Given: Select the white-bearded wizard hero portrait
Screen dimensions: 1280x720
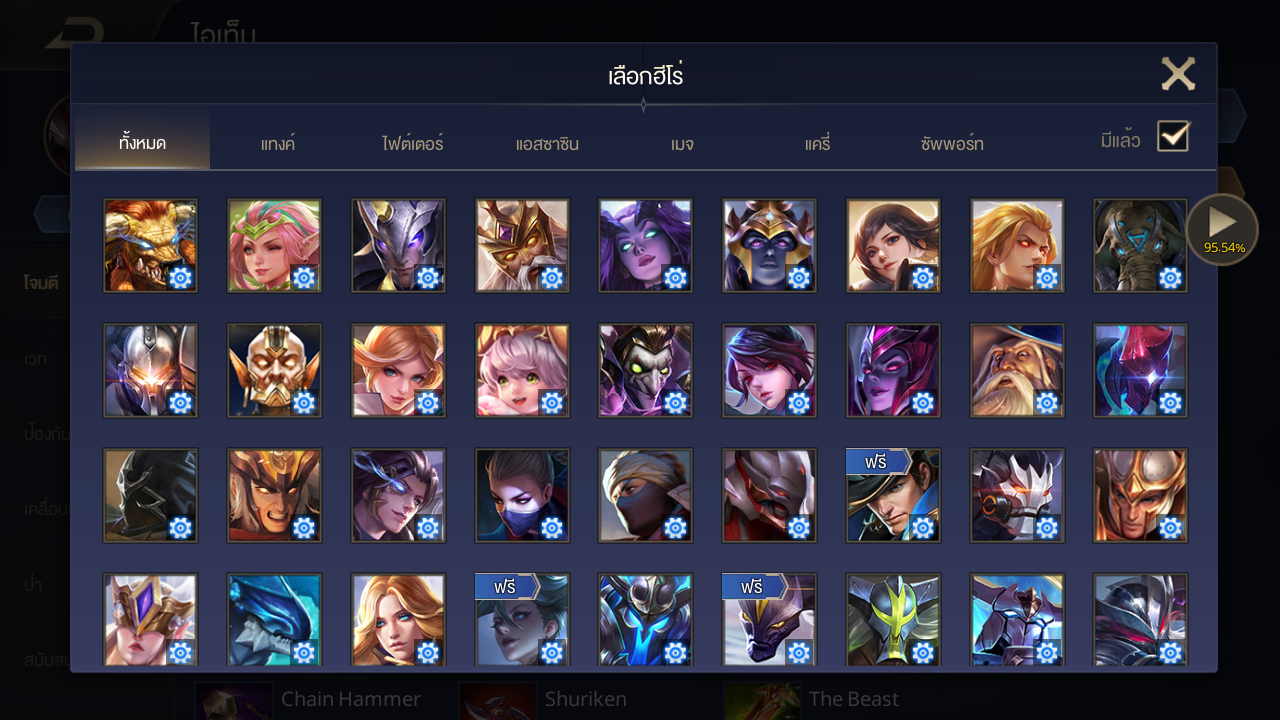Looking at the screenshot, I should tap(1017, 371).
